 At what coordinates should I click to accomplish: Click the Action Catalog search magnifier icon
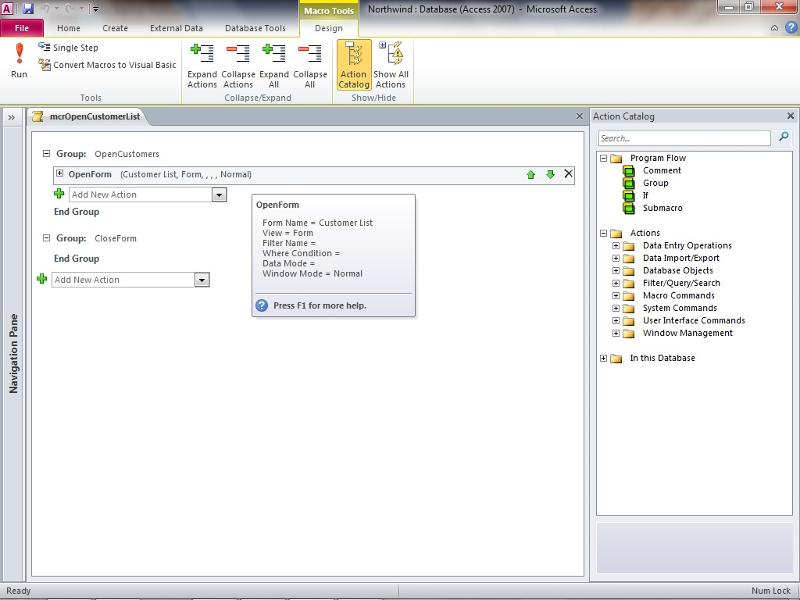point(784,137)
